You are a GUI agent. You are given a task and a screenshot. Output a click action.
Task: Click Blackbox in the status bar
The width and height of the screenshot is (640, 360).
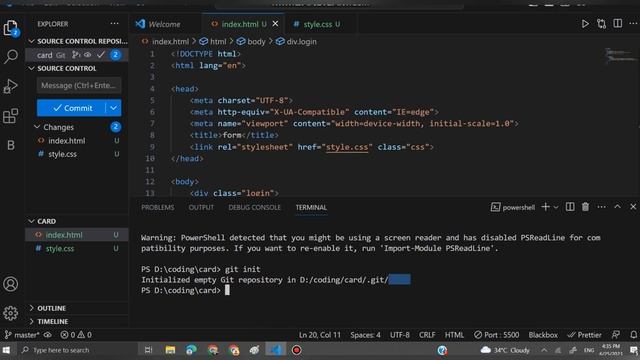pos(543,335)
